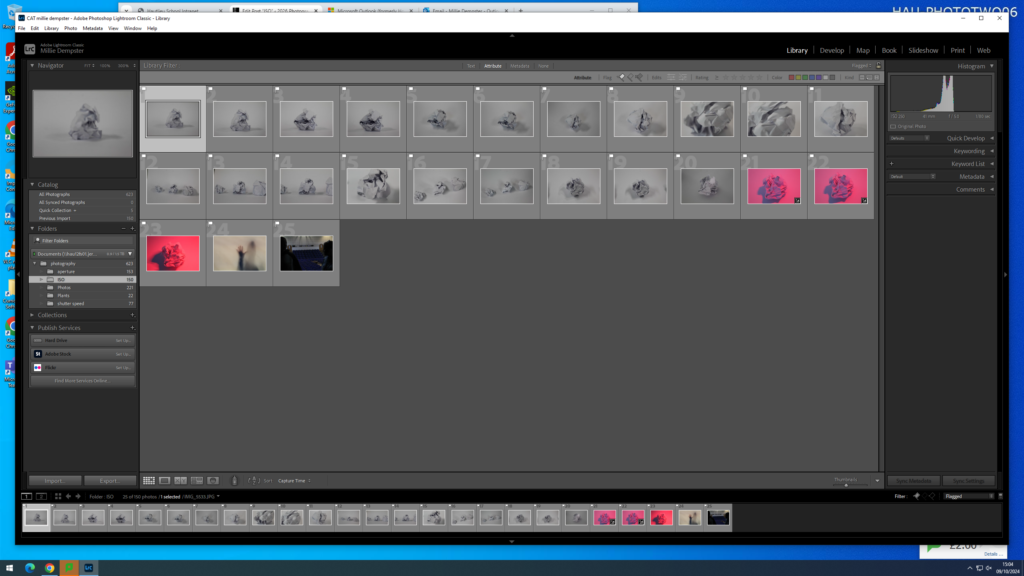Add a new folder with the Folders plus icon
Viewport: 1024px width, 576px height.
132,229
